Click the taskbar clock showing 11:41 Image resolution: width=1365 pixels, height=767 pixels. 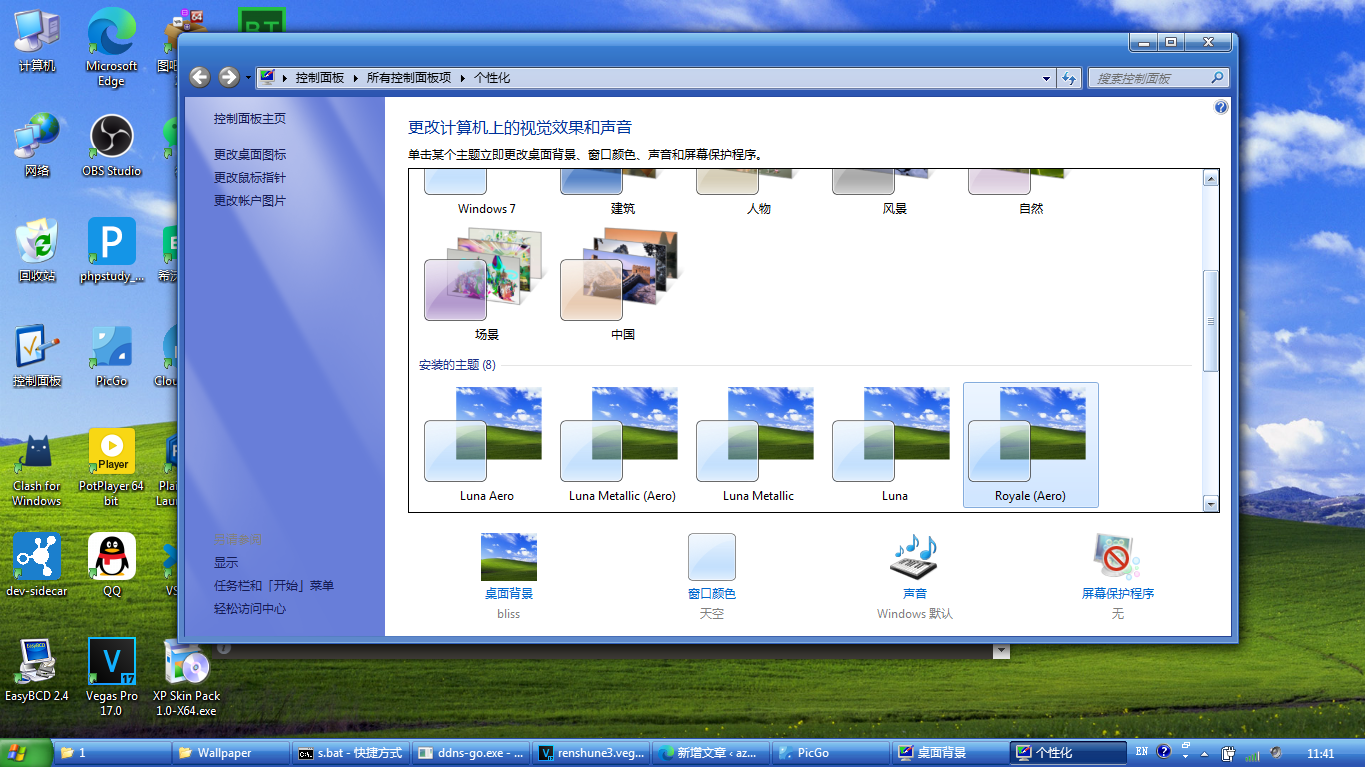click(1321, 753)
